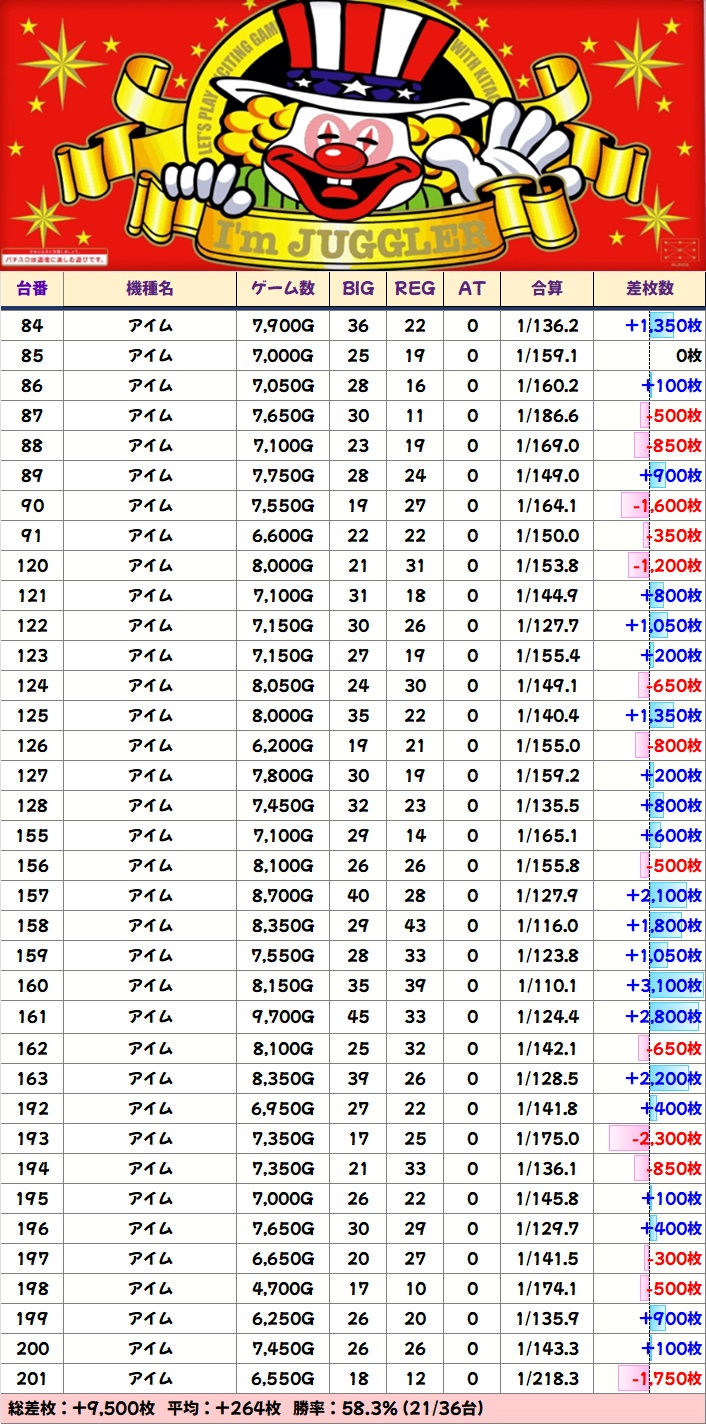
Task: Select machine number 195 cell
Action: pyautogui.click(x=31, y=1199)
